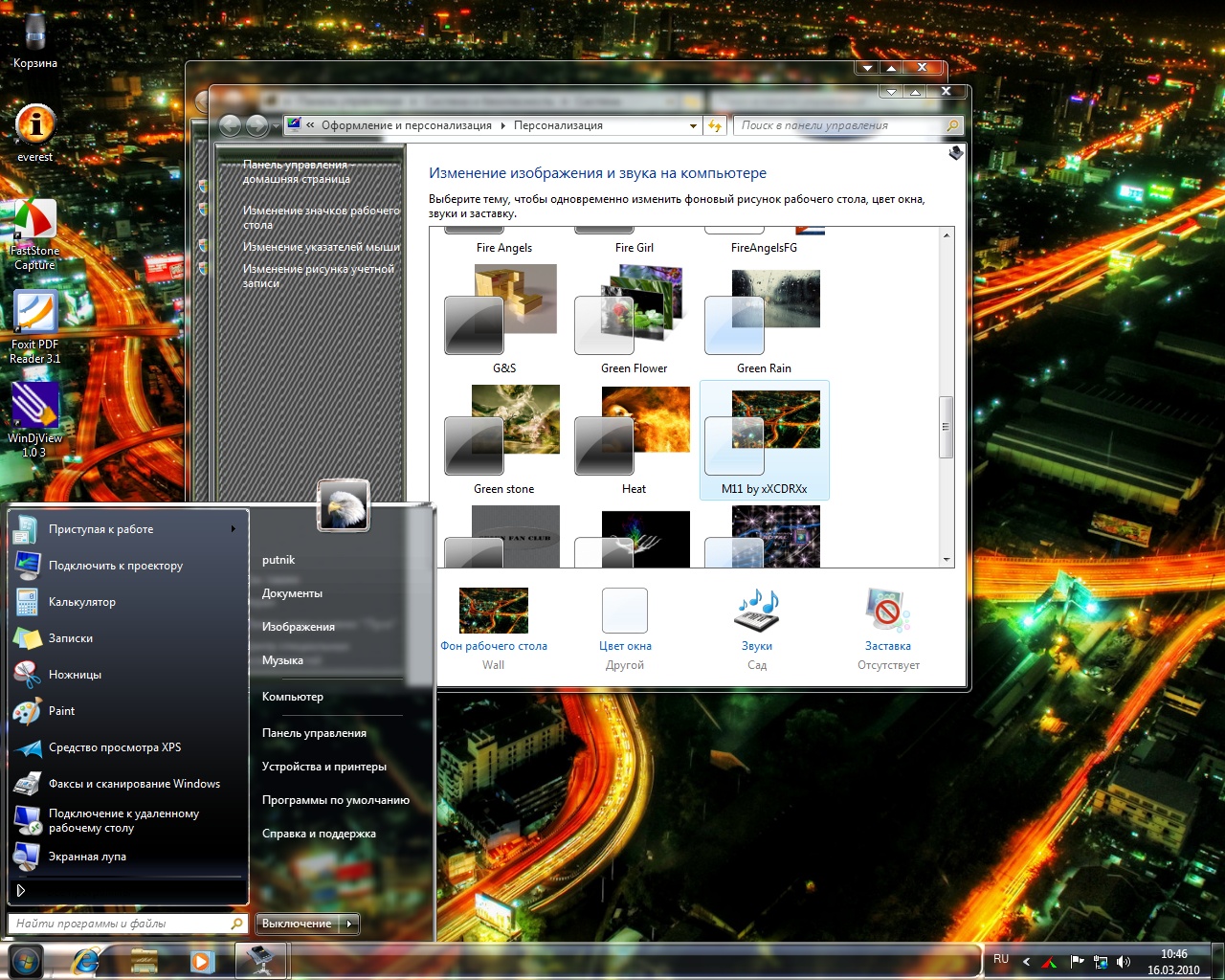Show hidden system tray icons
Viewport: 1225px width, 980px height.
coord(1026,962)
